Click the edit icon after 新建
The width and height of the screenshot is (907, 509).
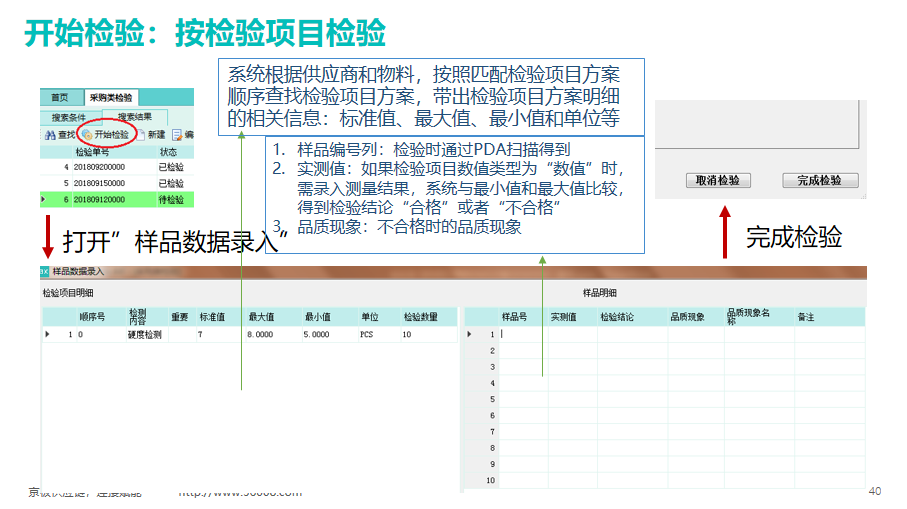click(177, 135)
